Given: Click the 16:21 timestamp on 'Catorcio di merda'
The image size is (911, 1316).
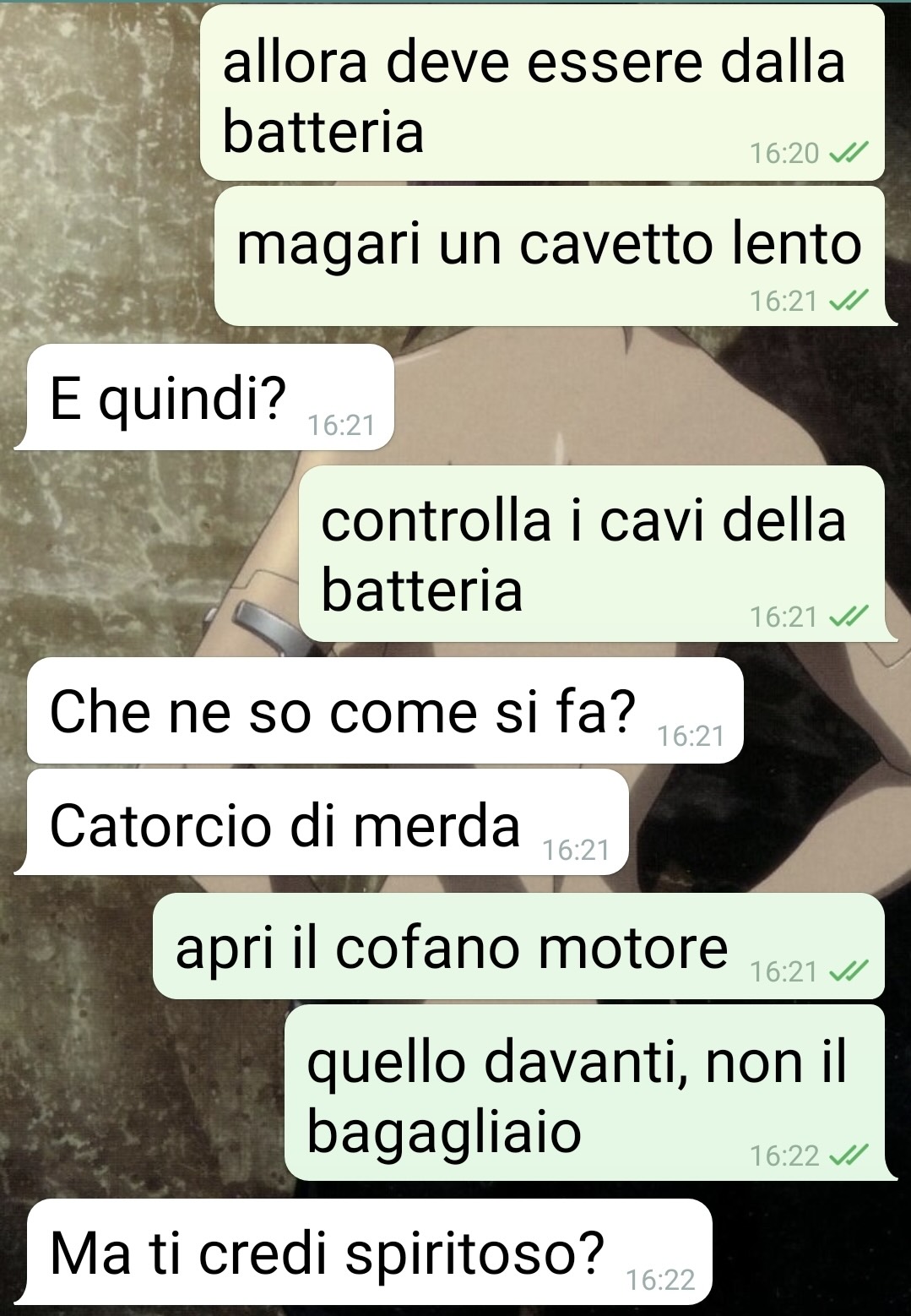Looking at the screenshot, I should click(x=576, y=850).
